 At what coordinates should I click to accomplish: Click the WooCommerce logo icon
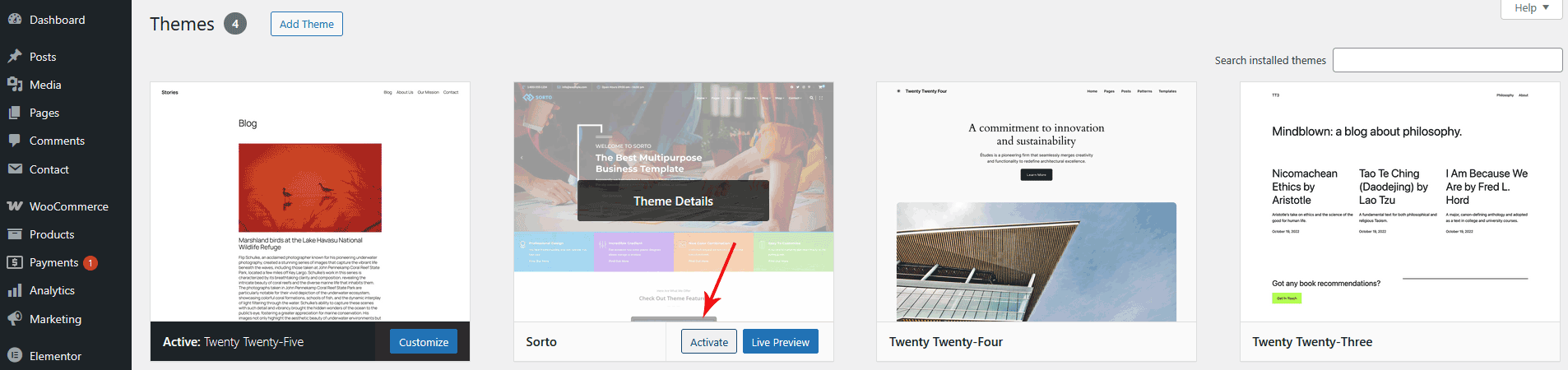pyautogui.click(x=15, y=206)
